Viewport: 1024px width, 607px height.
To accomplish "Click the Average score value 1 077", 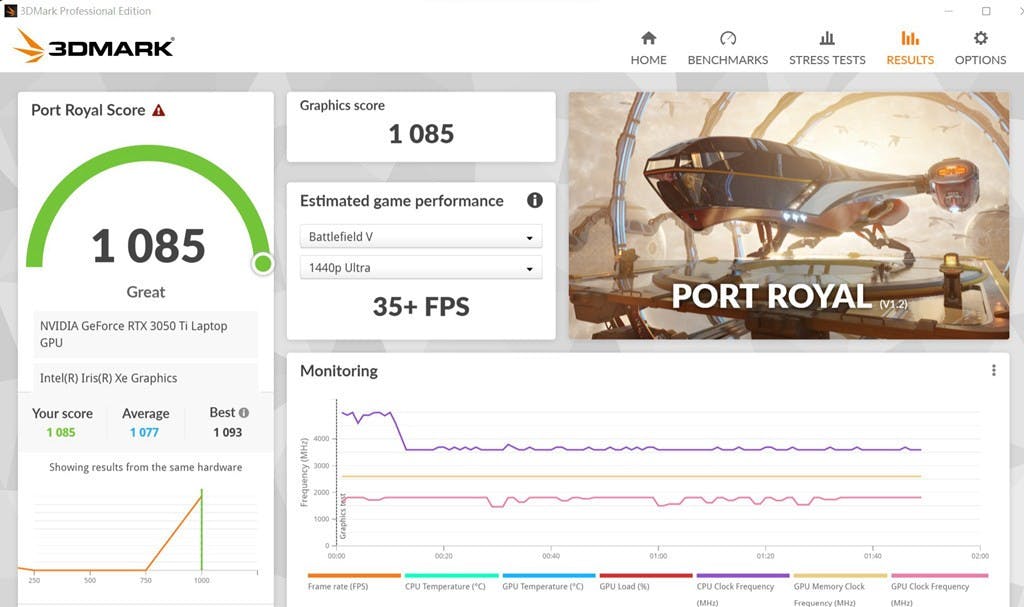I will (144, 432).
